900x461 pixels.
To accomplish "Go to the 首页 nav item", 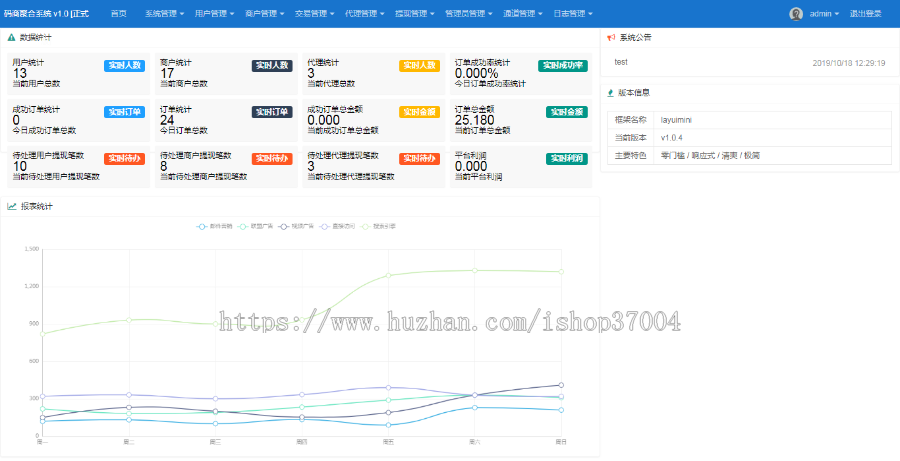I will click(119, 14).
